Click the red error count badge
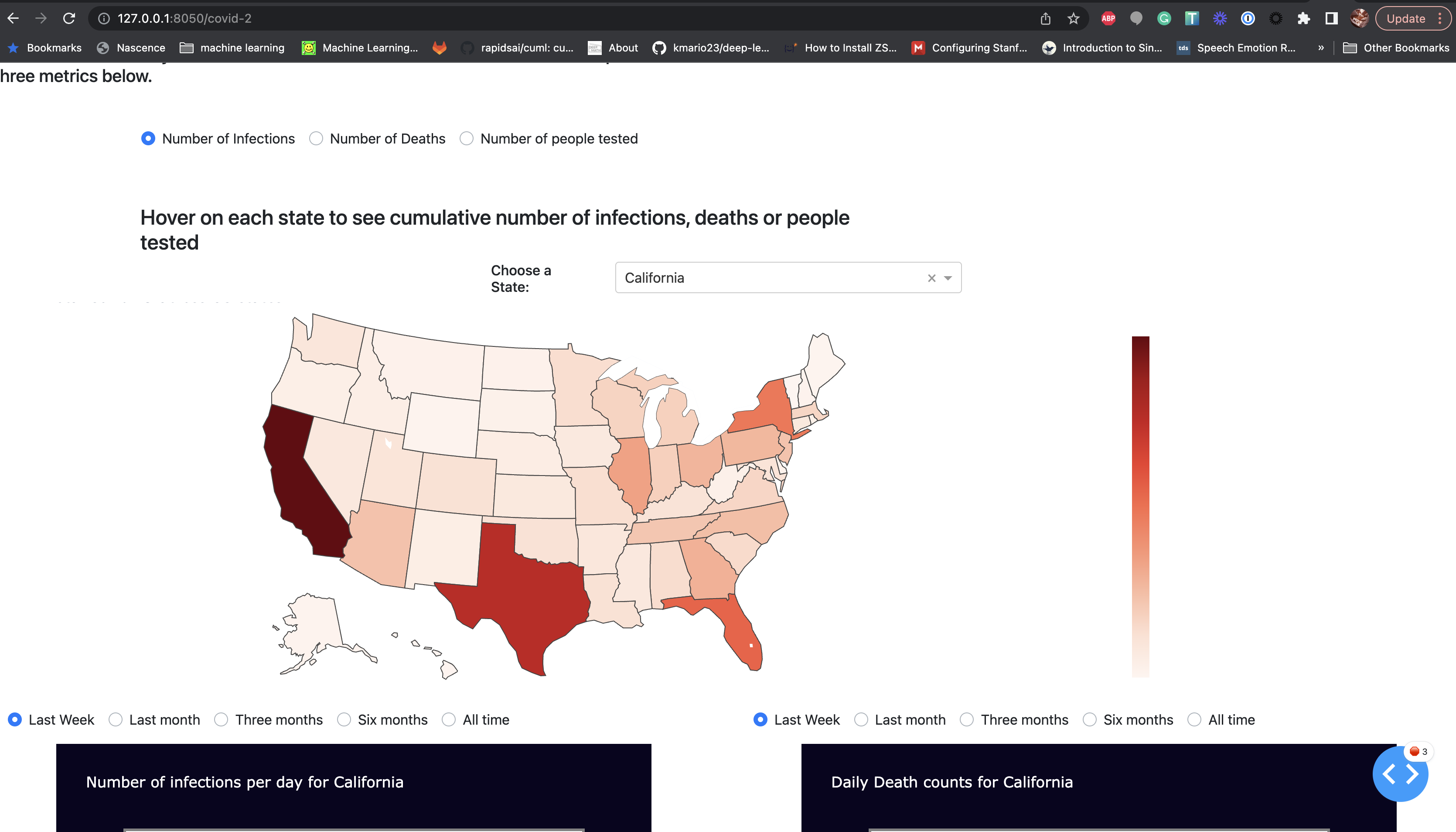 pos(1419,751)
